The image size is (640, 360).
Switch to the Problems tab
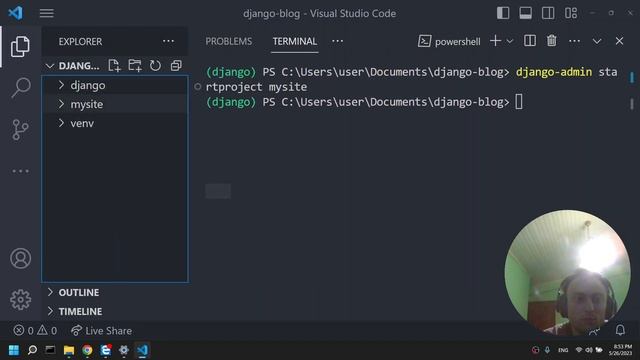229,41
